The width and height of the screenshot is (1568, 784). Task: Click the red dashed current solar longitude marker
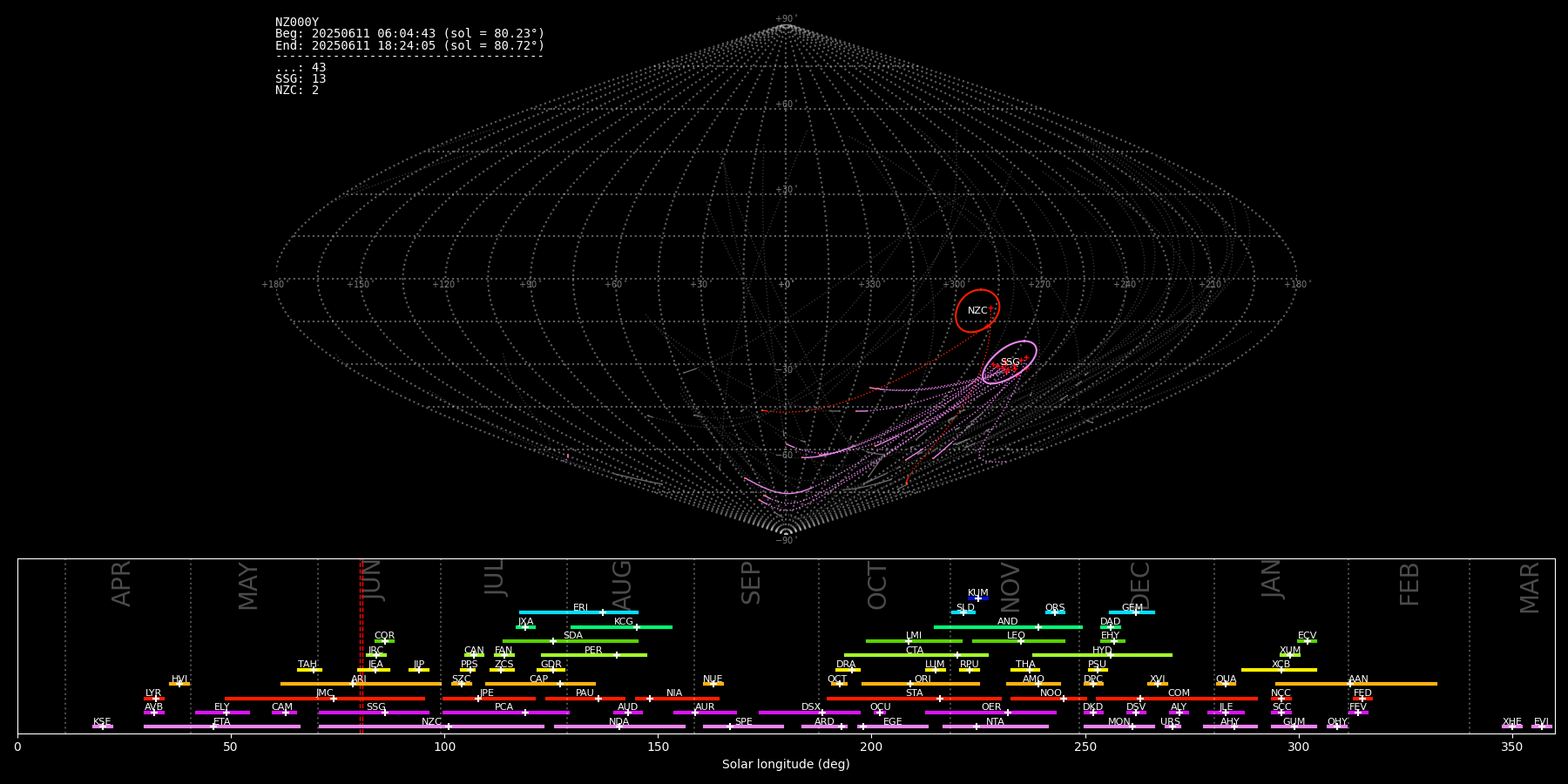pos(362,645)
